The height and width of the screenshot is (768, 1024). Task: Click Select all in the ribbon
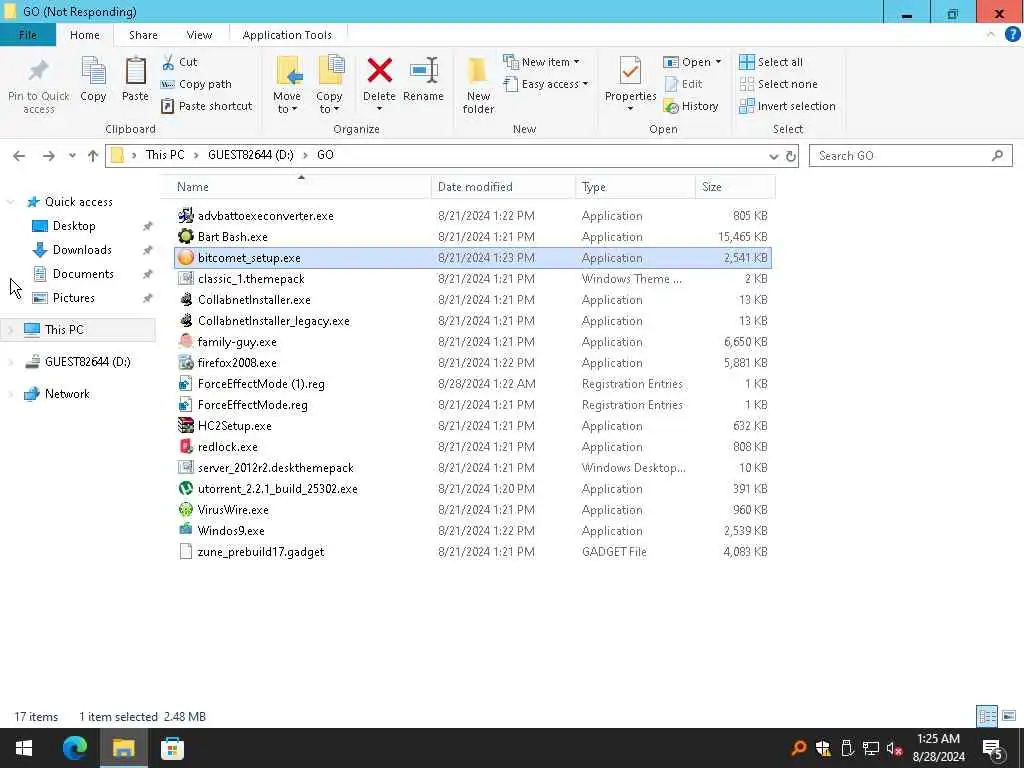[771, 62]
